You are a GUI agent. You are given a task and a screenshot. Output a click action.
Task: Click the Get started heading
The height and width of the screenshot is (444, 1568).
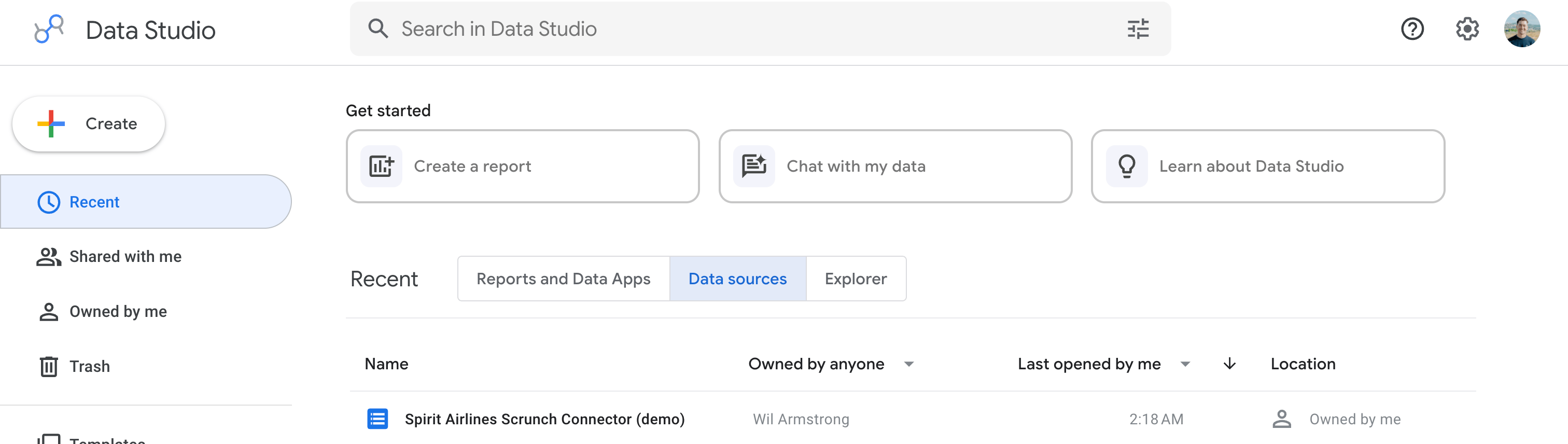[x=388, y=110]
